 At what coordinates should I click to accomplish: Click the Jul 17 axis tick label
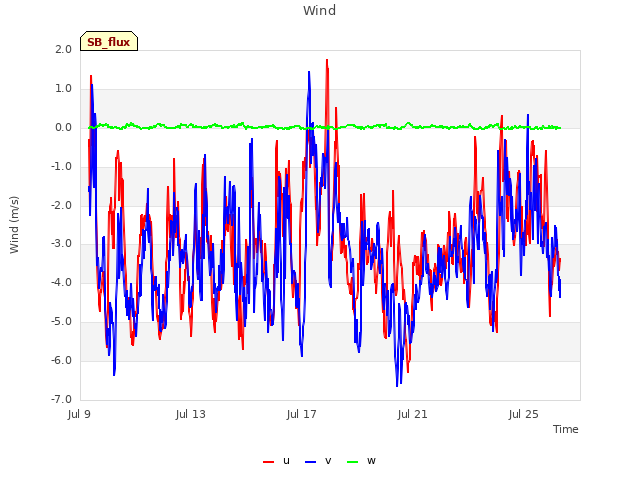[302, 414]
